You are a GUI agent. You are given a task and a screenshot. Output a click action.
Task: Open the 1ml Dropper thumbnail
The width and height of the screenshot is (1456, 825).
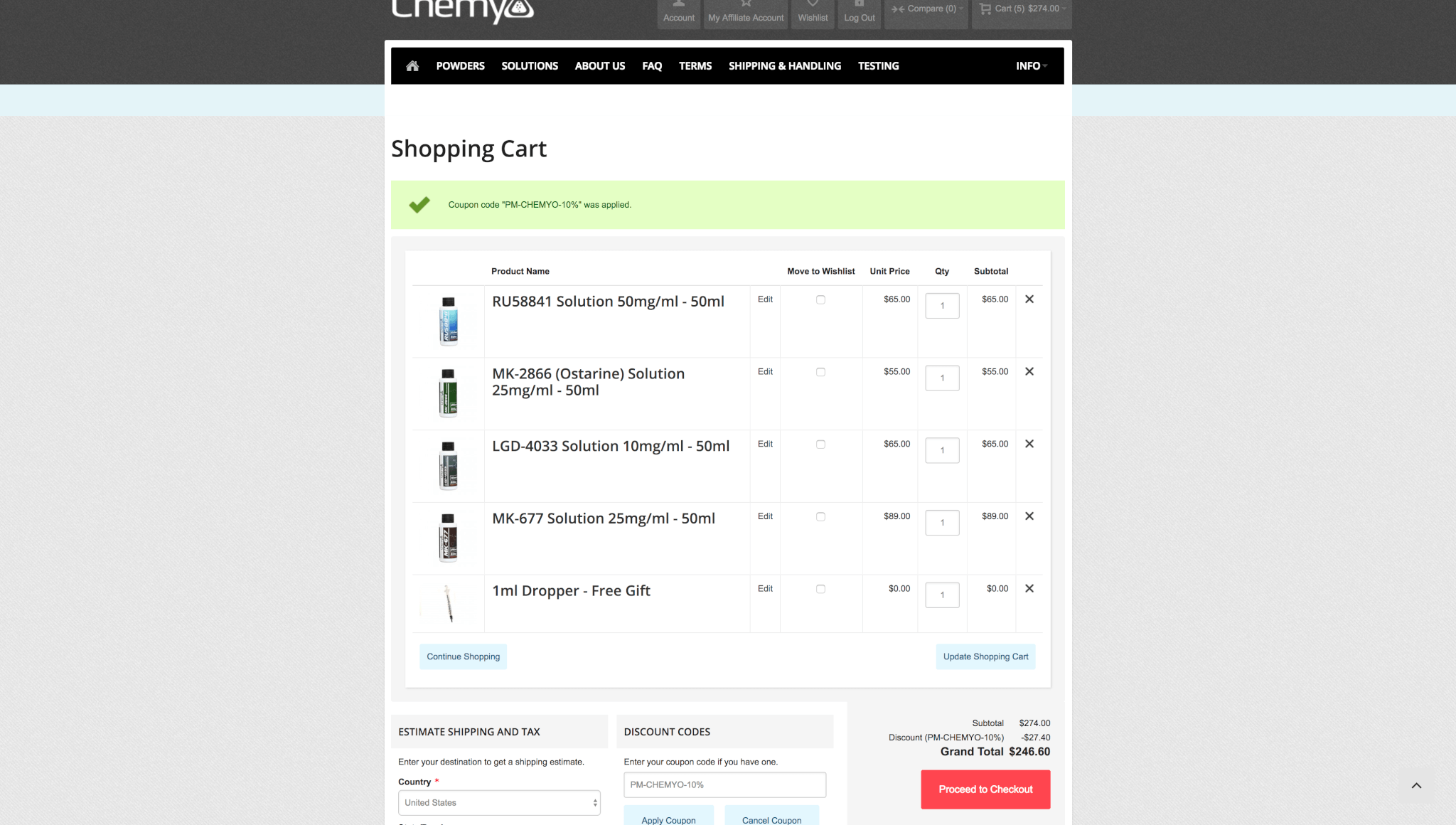point(448,604)
